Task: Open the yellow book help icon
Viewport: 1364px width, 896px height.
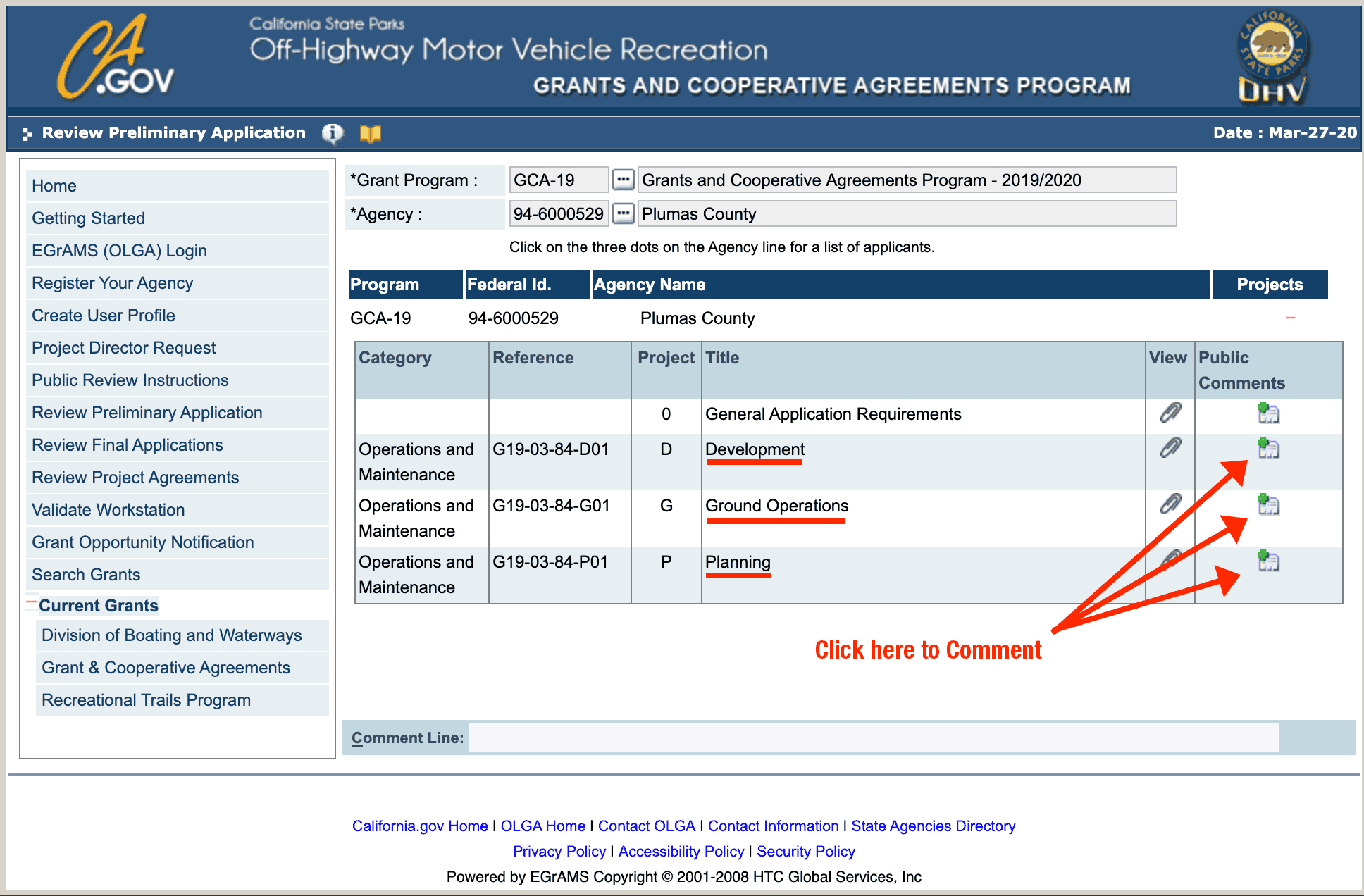Action: tap(370, 133)
